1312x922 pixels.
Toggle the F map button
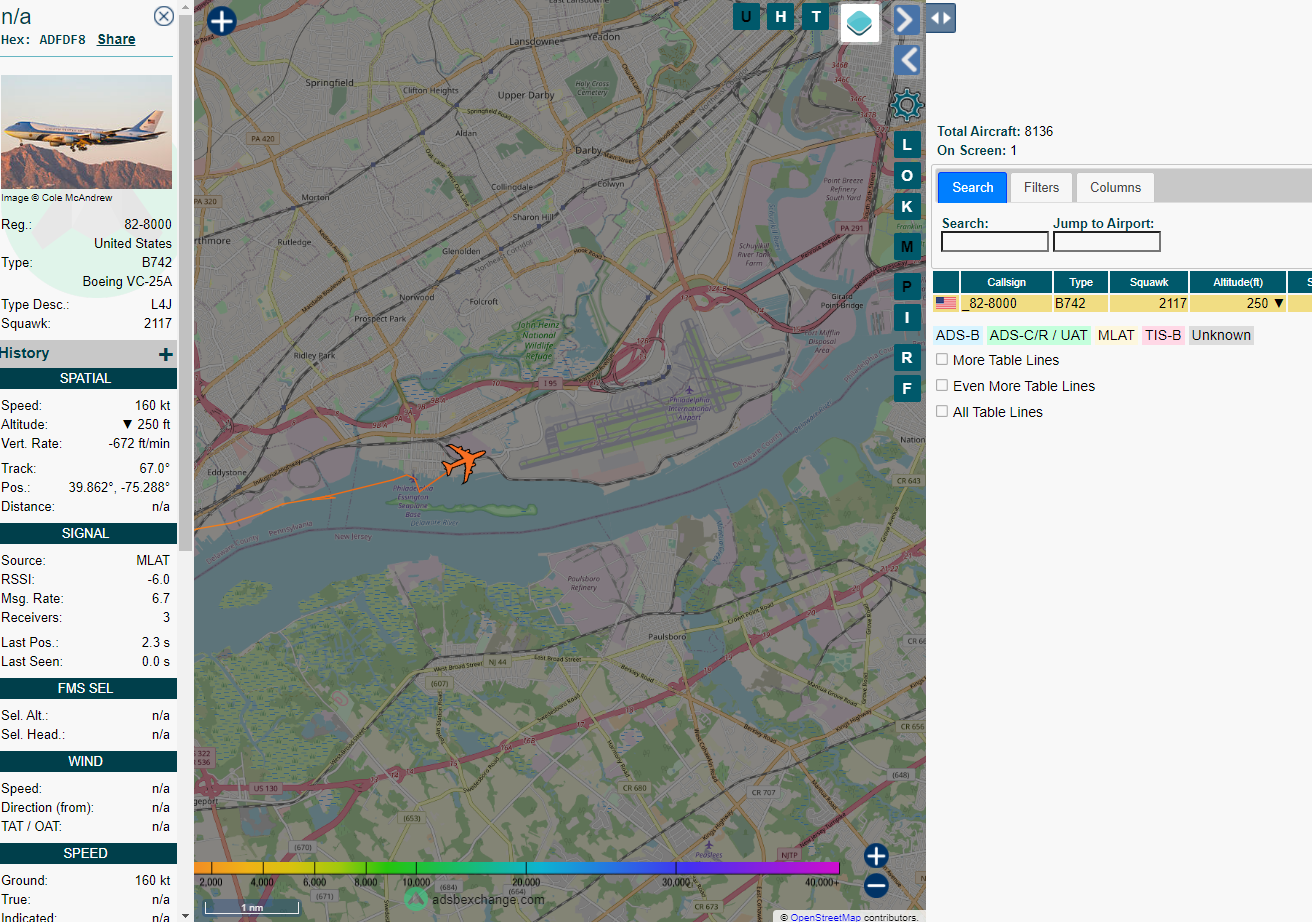(x=907, y=388)
